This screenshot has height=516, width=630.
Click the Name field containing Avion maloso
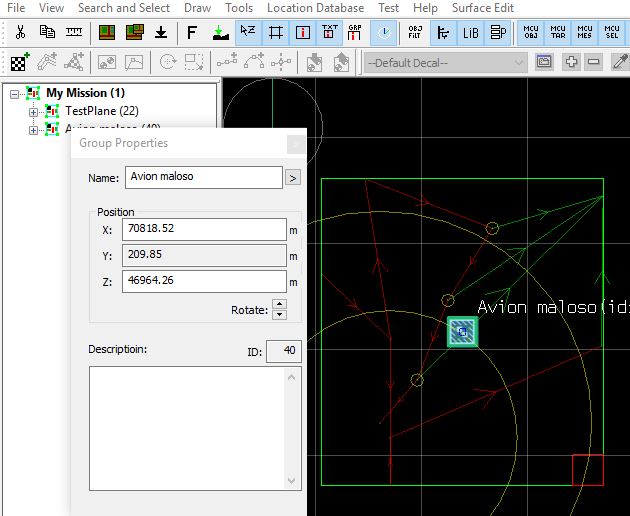204,177
